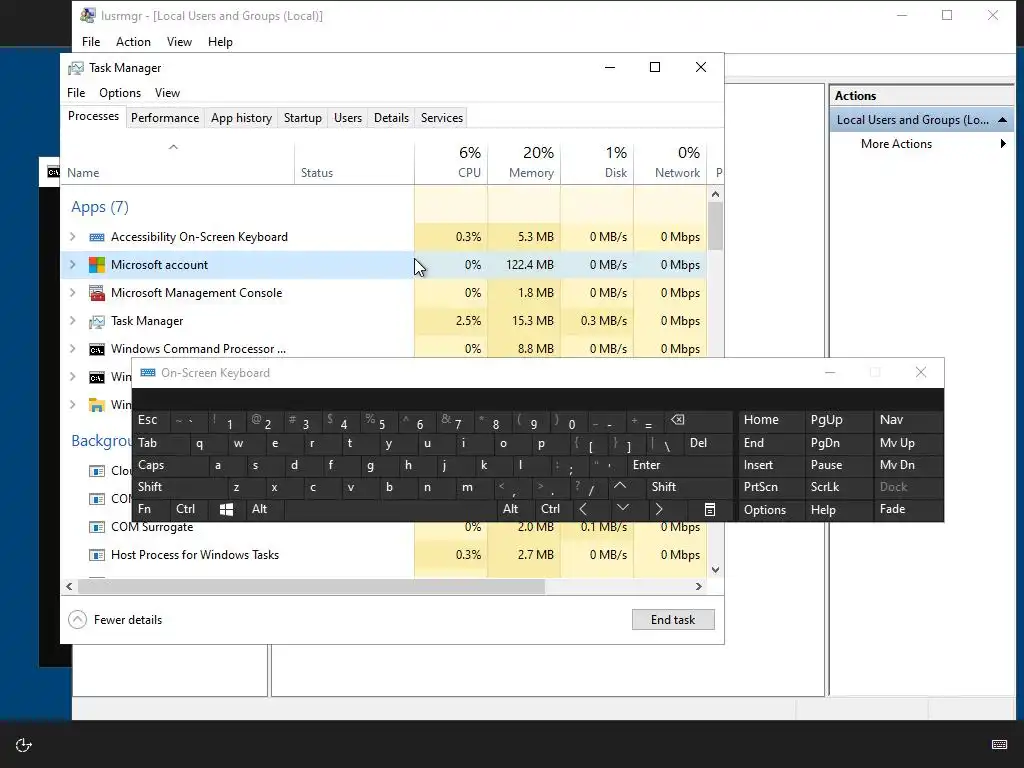Tap the Windows logo key on keyboard
The width and height of the screenshot is (1024, 768).
click(226, 509)
